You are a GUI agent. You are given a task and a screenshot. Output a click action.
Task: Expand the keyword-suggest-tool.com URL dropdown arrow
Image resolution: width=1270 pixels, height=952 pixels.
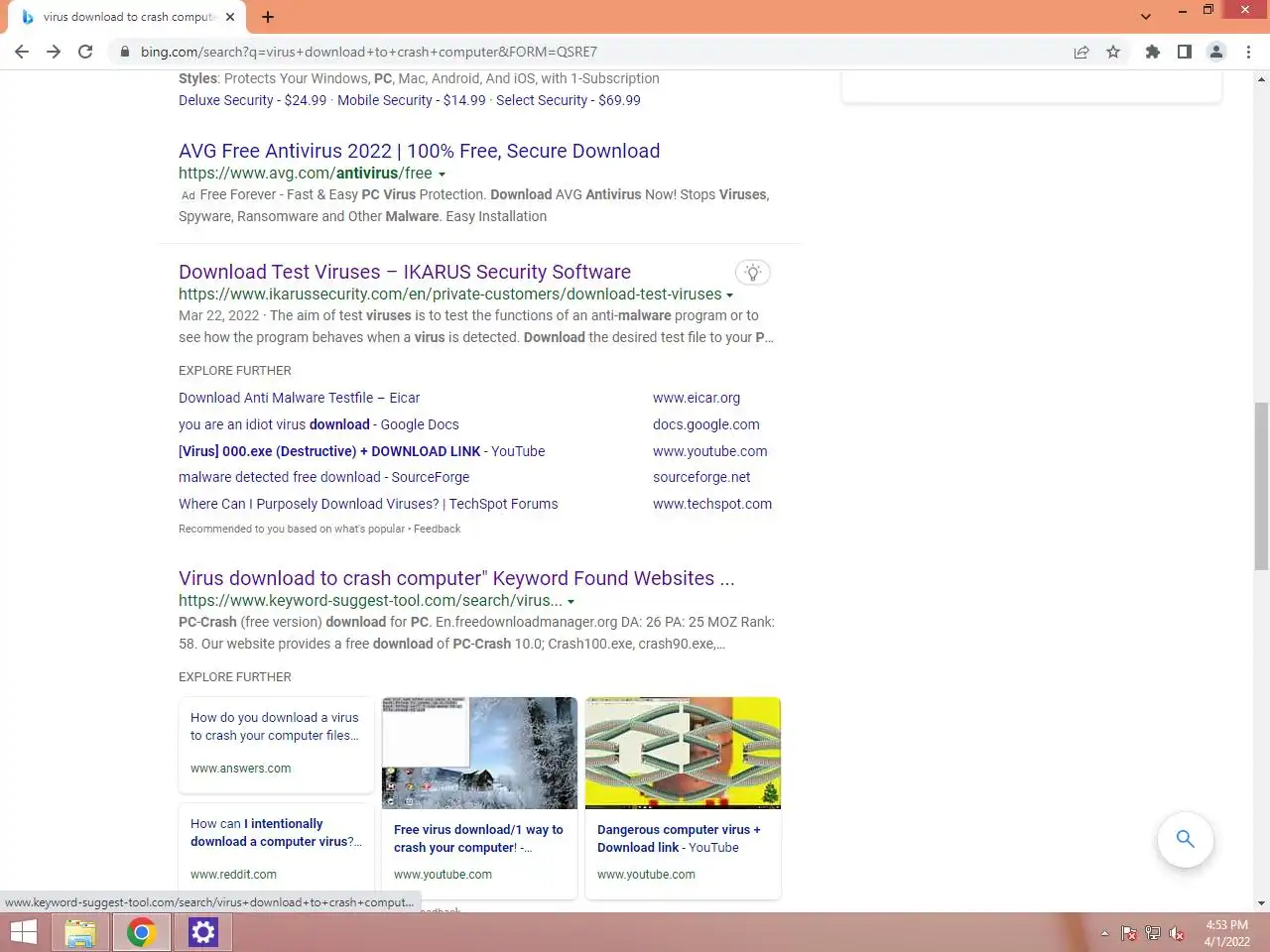point(571,602)
